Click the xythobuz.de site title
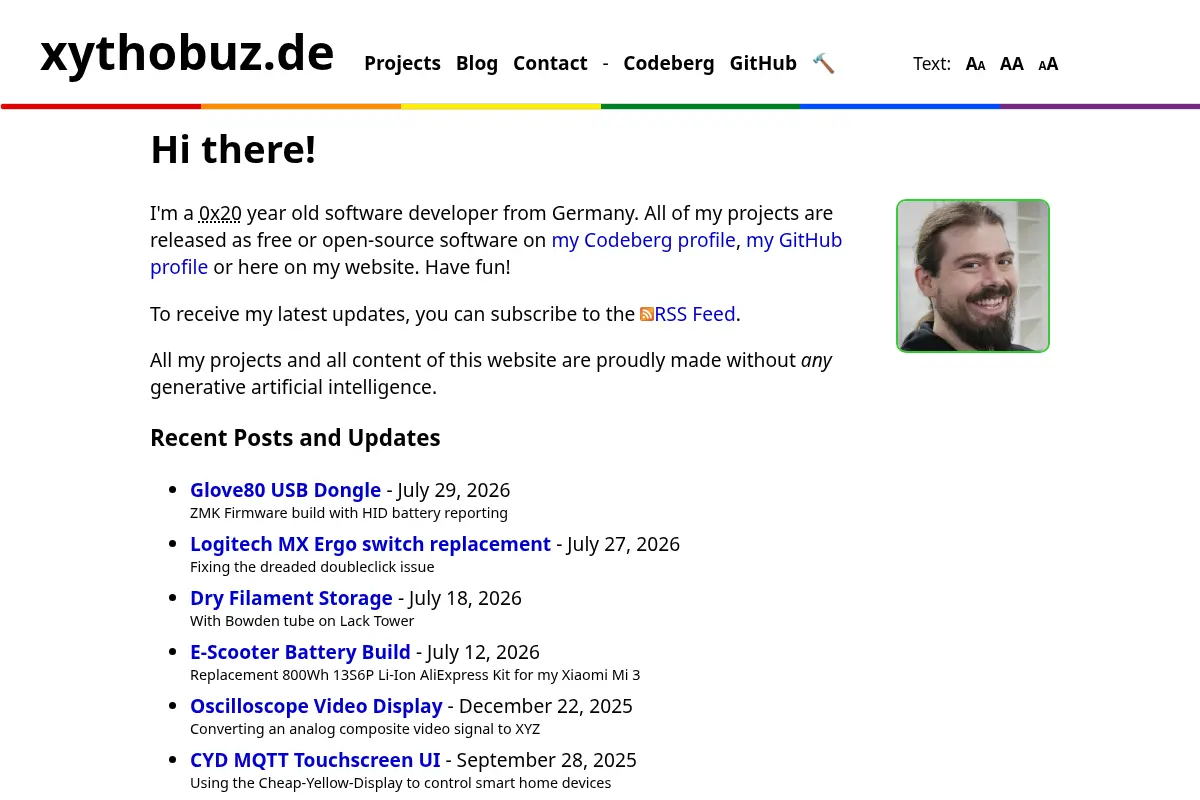 (187, 54)
